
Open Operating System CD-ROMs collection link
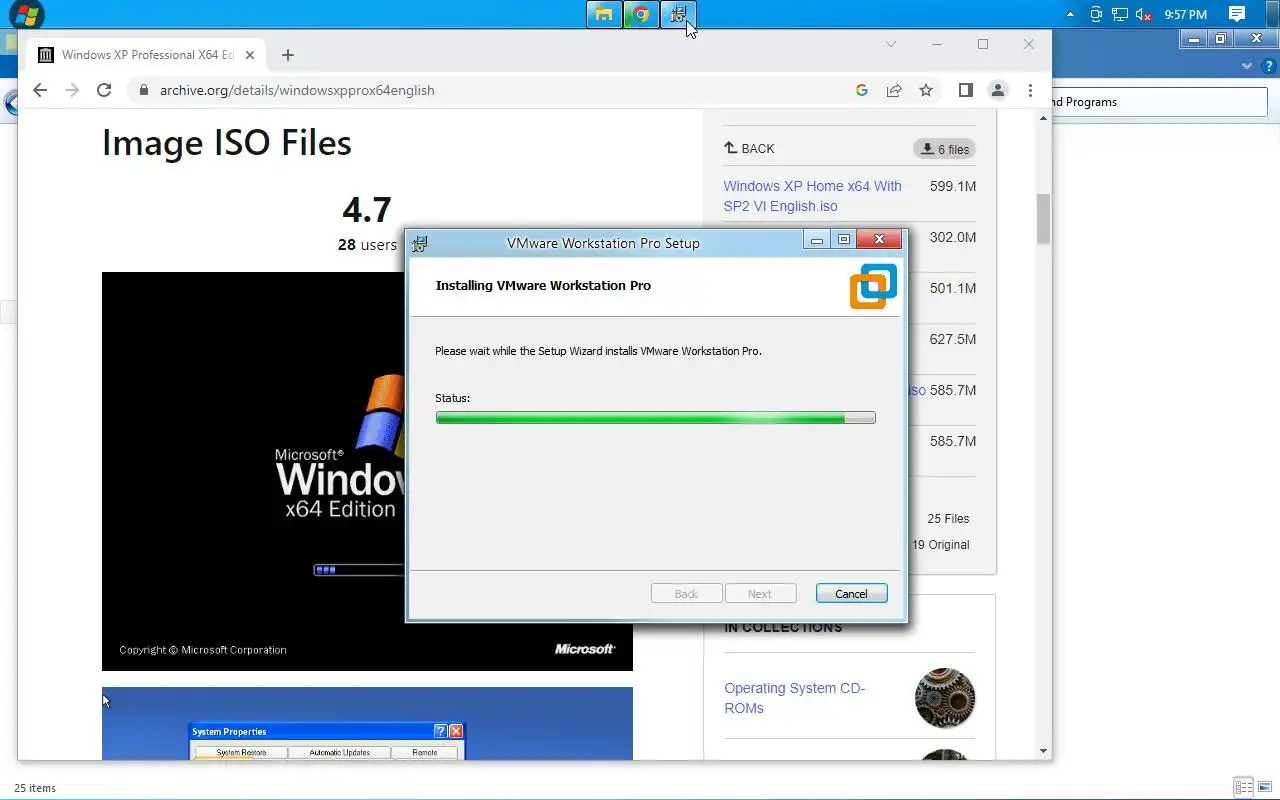point(794,698)
